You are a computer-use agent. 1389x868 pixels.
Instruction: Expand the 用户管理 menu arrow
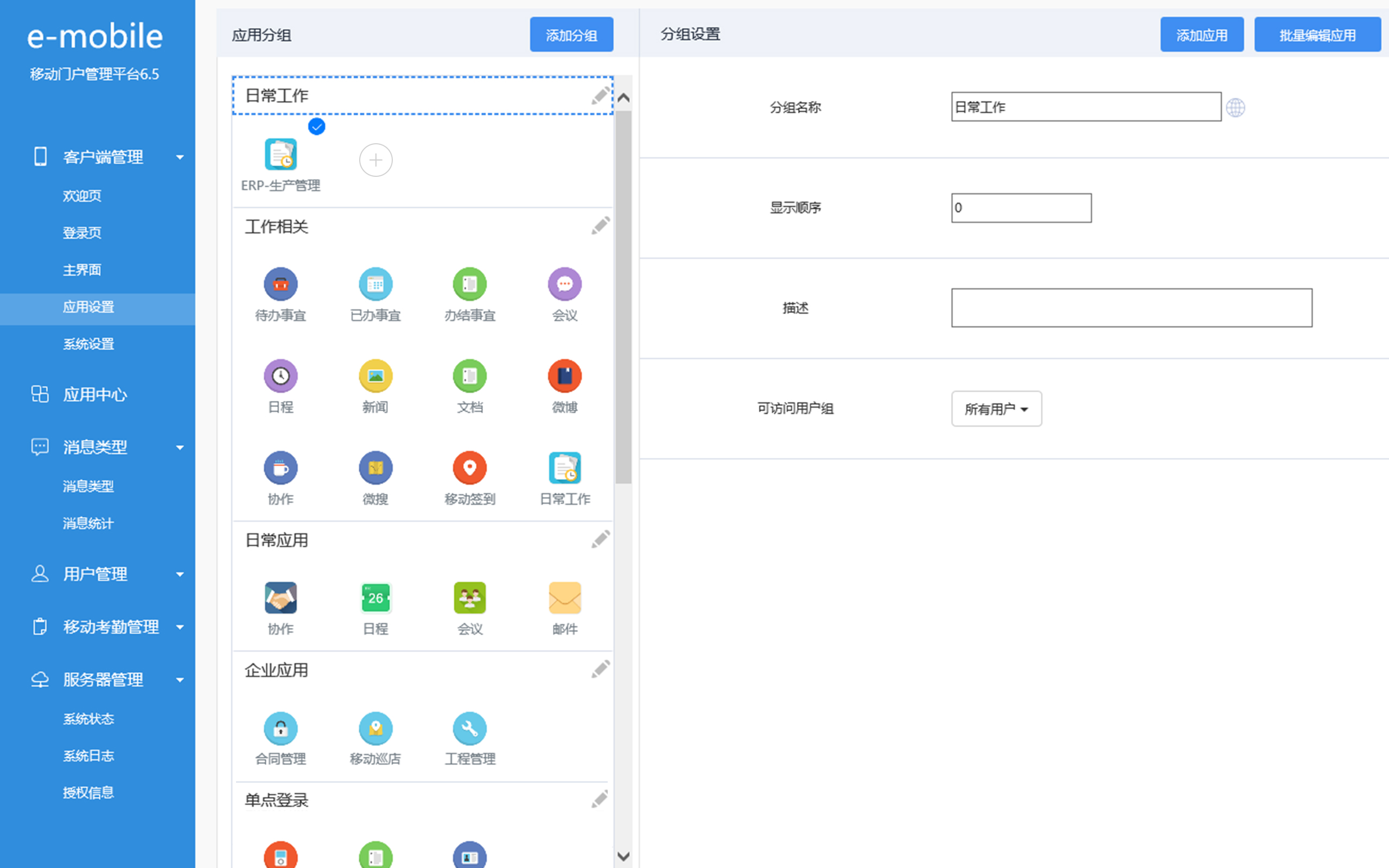[x=180, y=574]
